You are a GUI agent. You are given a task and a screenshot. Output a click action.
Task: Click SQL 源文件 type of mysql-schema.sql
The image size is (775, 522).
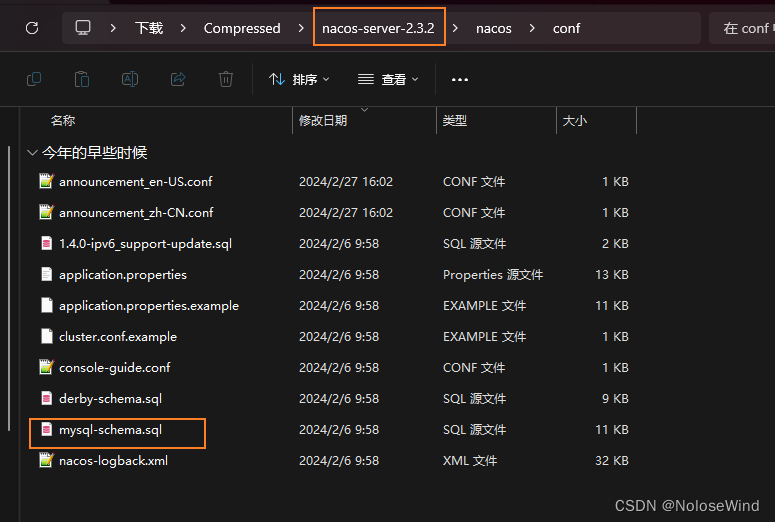474,430
